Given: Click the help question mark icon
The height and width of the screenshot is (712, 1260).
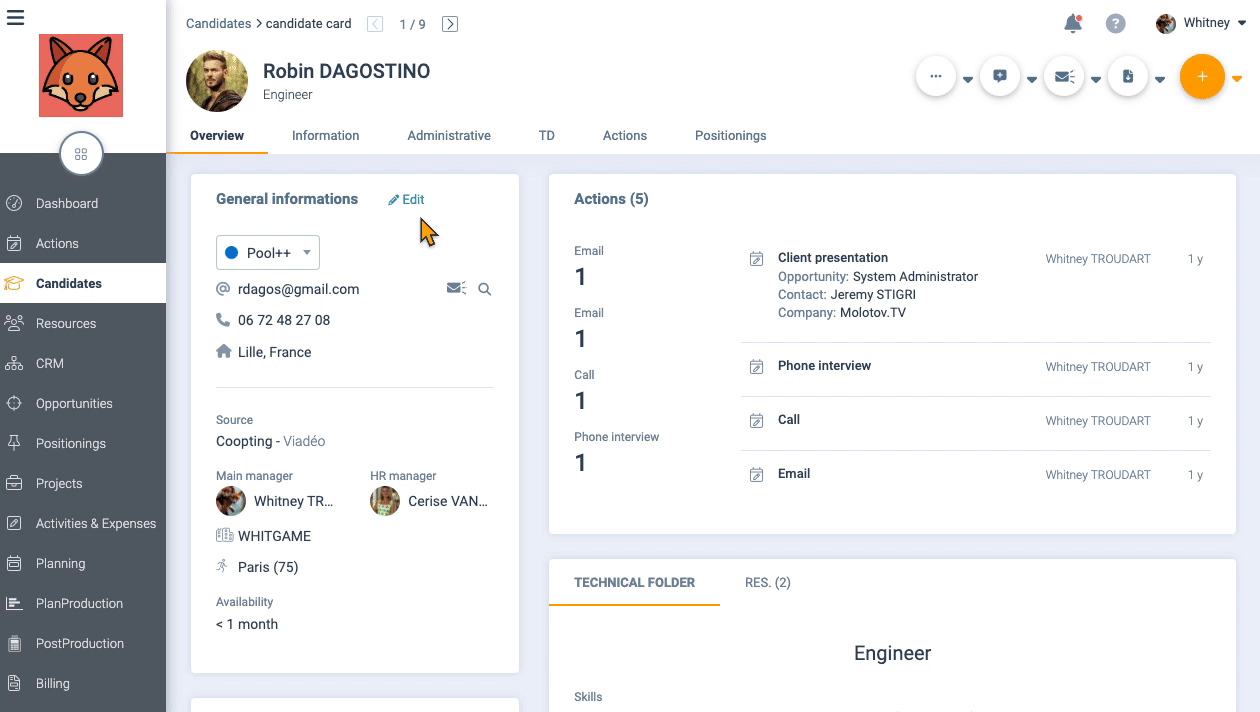Looking at the screenshot, I should (1115, 24).
